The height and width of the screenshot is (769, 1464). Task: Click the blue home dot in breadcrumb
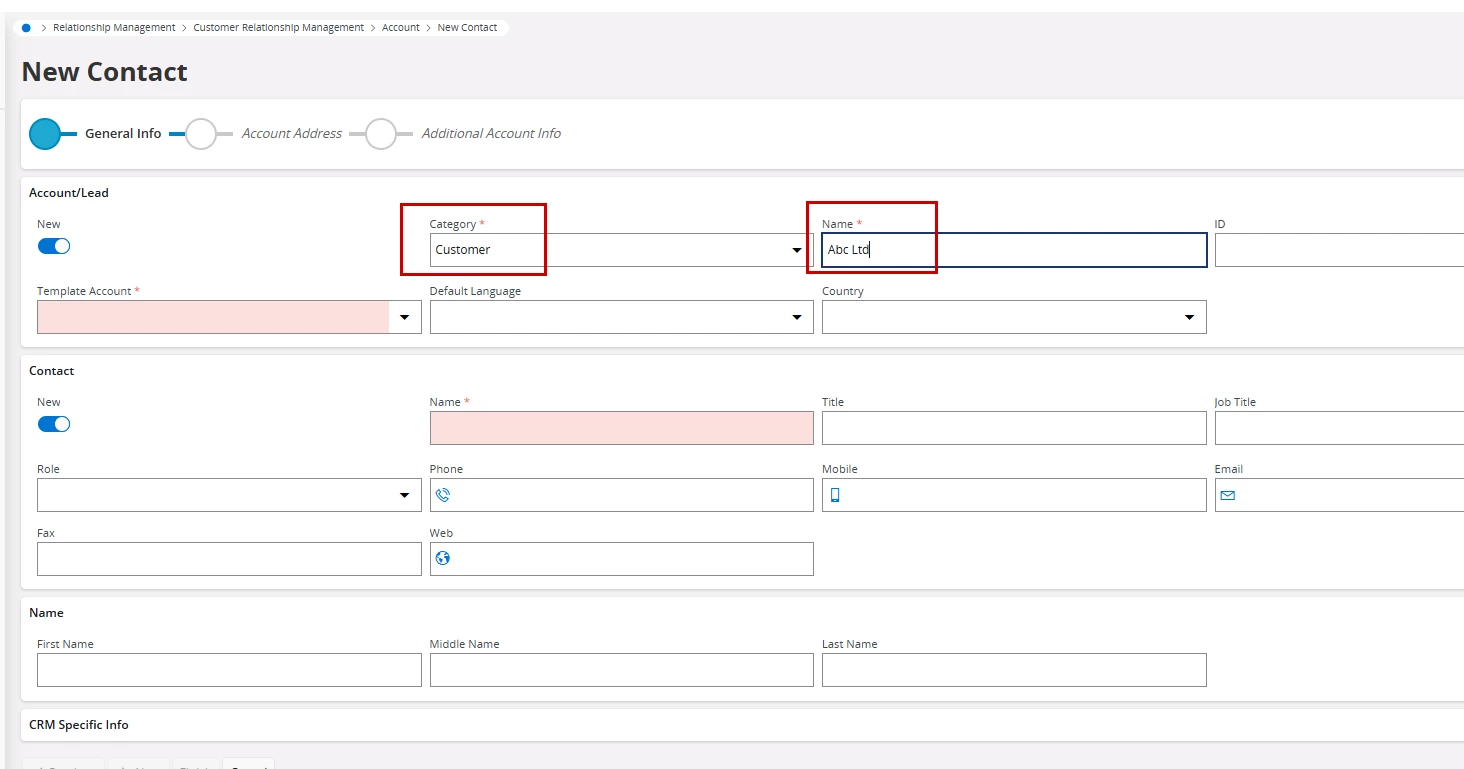26,28
